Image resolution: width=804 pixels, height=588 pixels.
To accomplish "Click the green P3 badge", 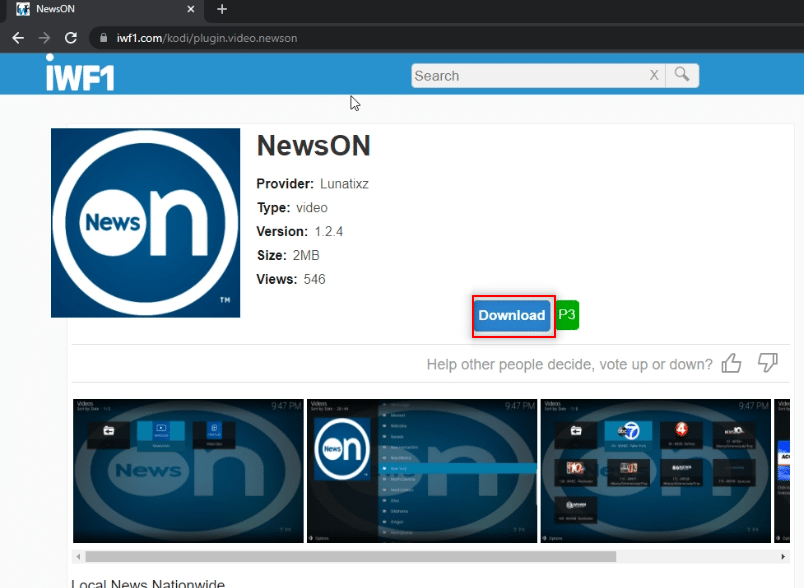I will tap(567, 314).
